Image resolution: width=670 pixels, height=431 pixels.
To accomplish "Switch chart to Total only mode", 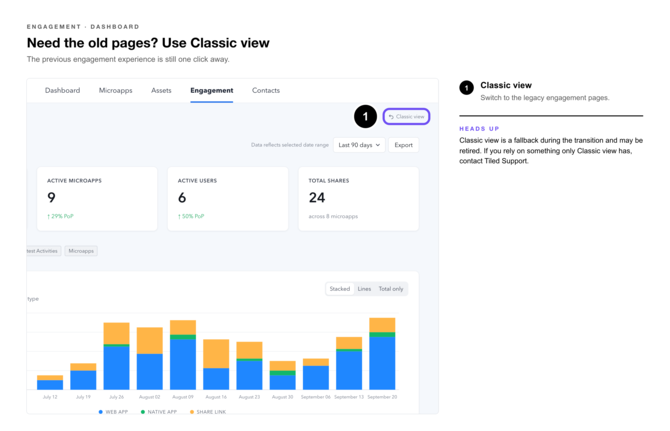I will point(391,289).
